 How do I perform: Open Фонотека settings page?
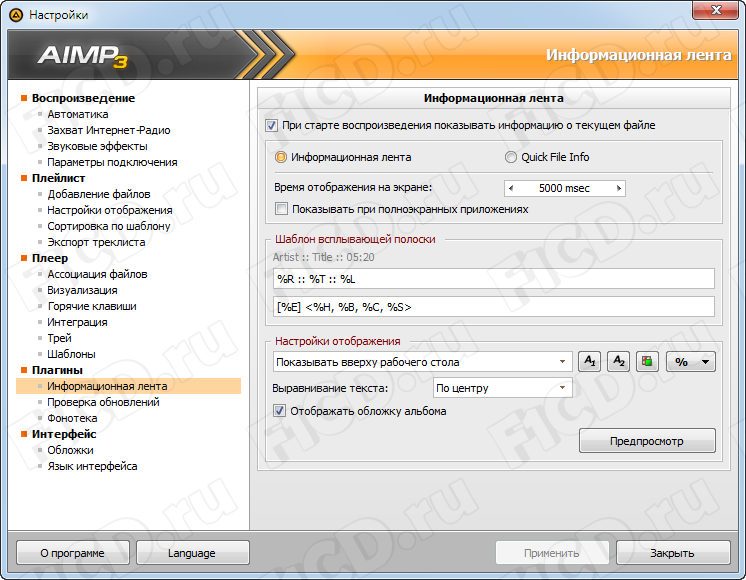point(72,418)
